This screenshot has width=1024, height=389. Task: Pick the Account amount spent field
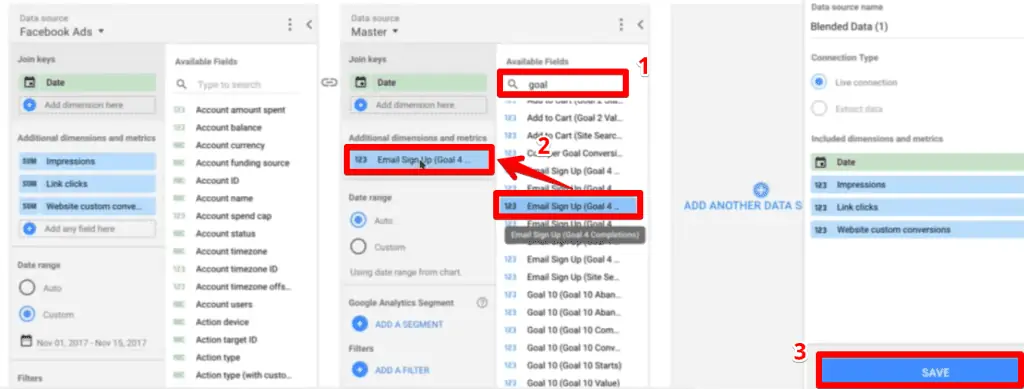240,110
